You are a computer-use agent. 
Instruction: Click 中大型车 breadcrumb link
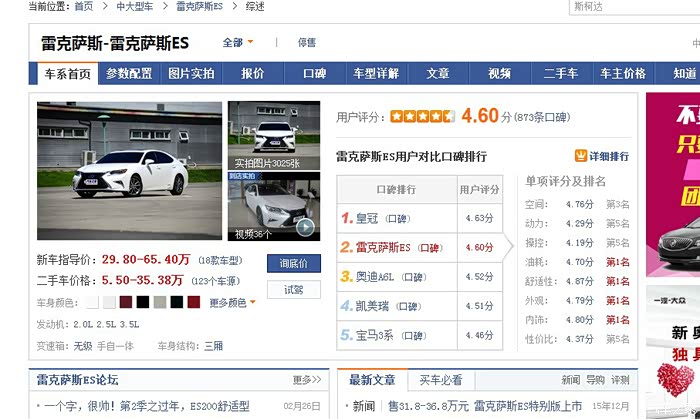click(134, 6)
